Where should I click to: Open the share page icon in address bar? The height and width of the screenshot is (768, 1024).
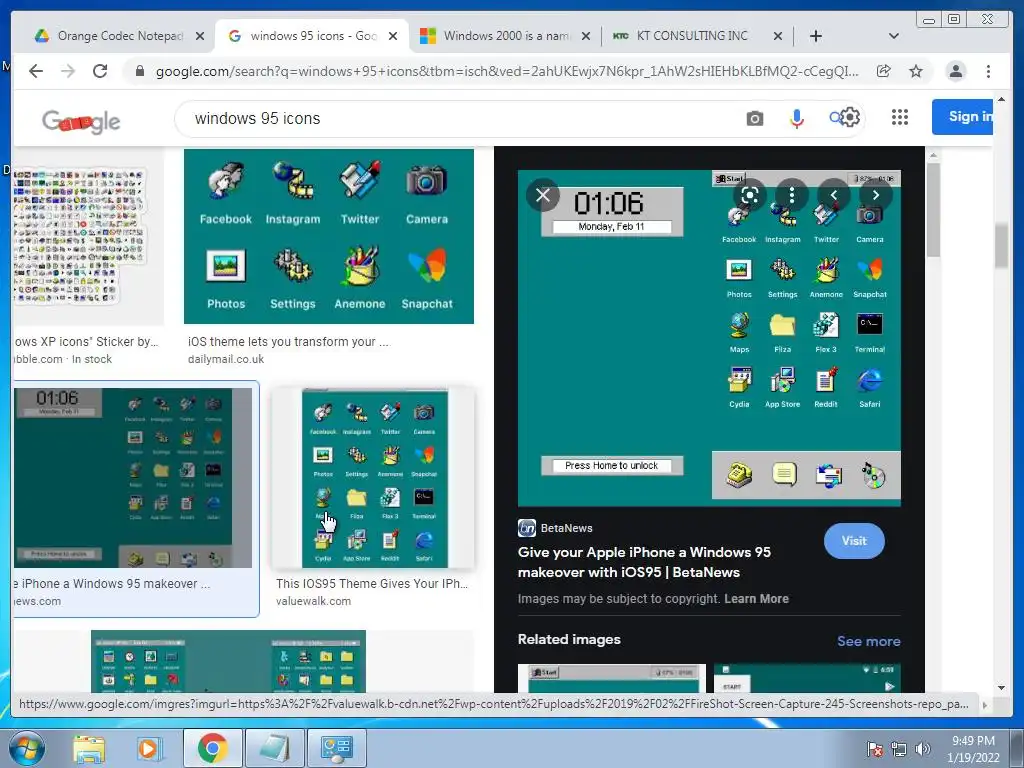tap(884, 71)
